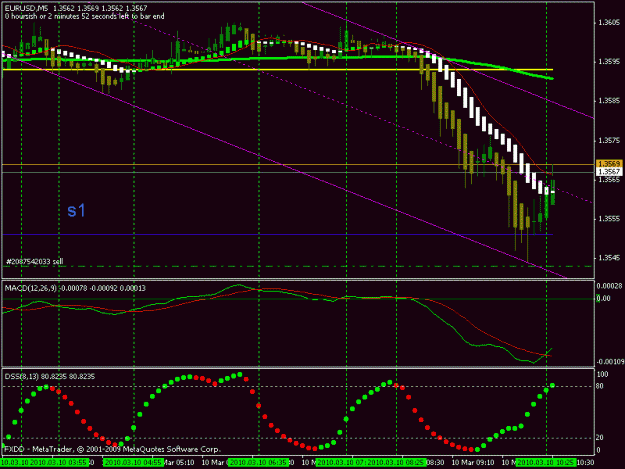
Task: Click the 1.3555 price axis label
Action: pos(609,219)
